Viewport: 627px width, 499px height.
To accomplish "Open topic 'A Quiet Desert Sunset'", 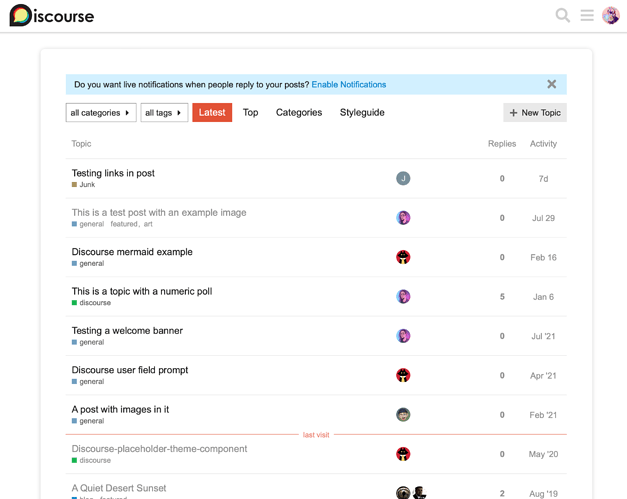I will click(x=119, y=488).
